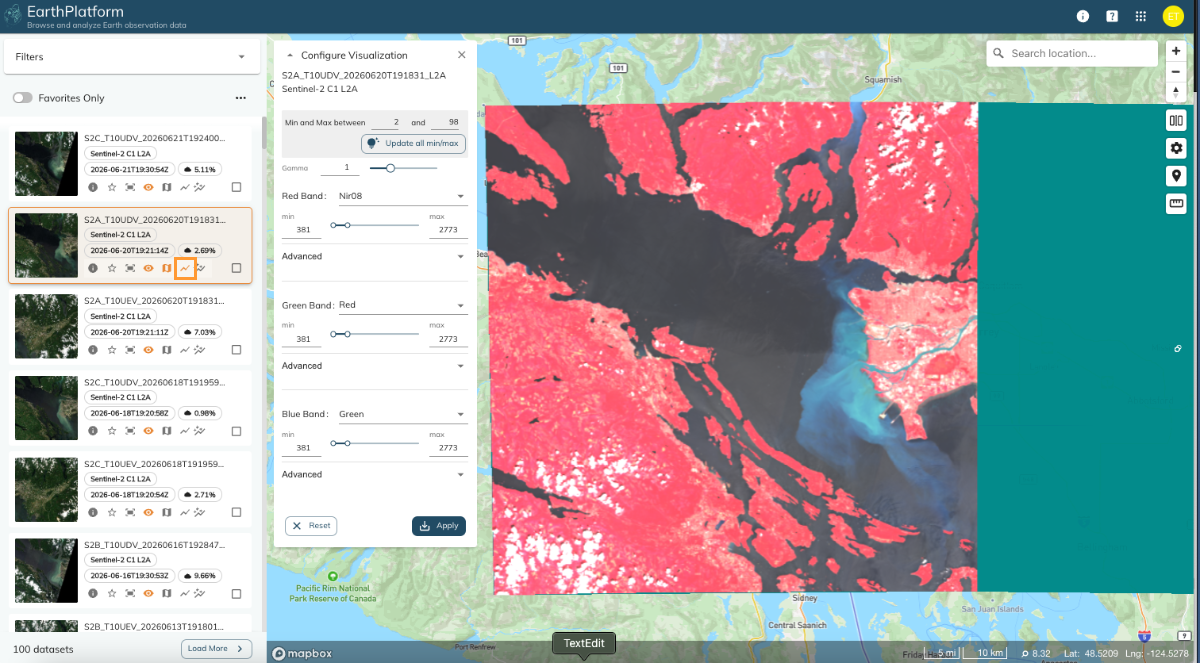1200x663 pixels.
Task: Check the S2C_T10UDV_20260621T192400 dataset checkbox
Action: tap(236, 186)
